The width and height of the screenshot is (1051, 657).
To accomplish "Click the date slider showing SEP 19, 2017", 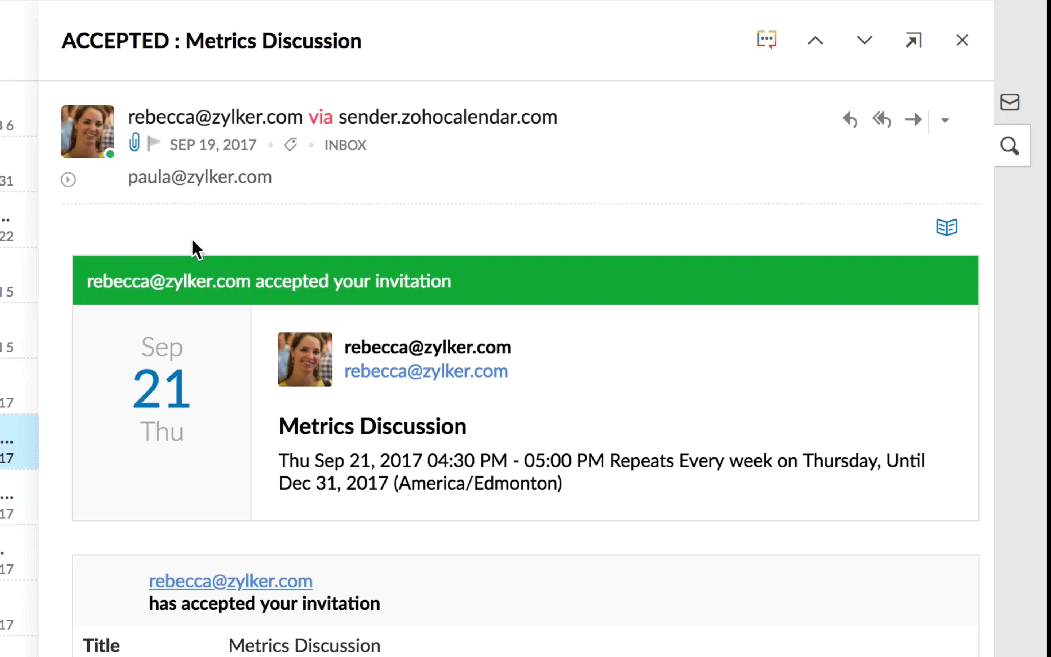I will tap(214, 144).
